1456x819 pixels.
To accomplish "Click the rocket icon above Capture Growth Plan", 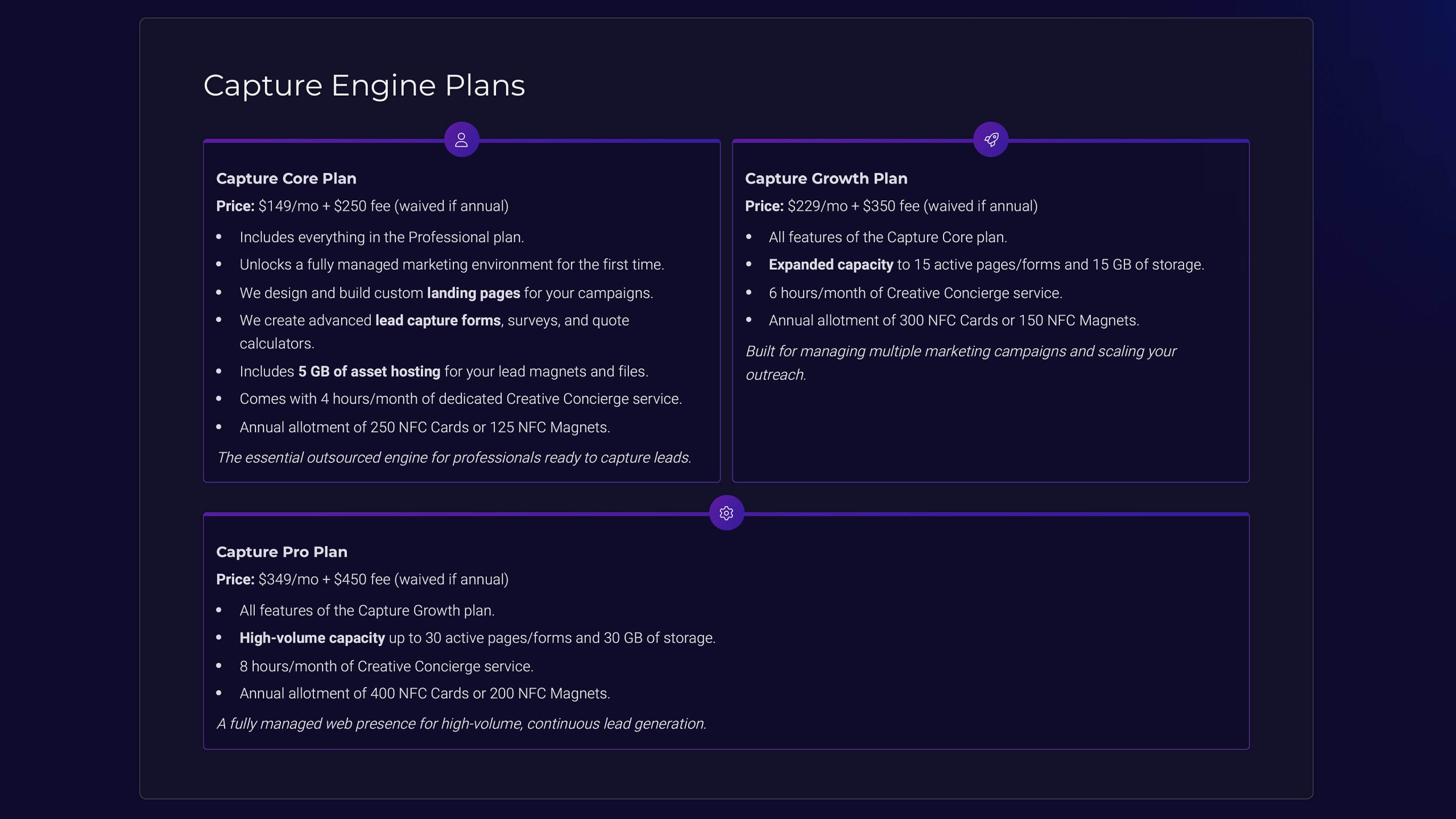I will point(991,139).
